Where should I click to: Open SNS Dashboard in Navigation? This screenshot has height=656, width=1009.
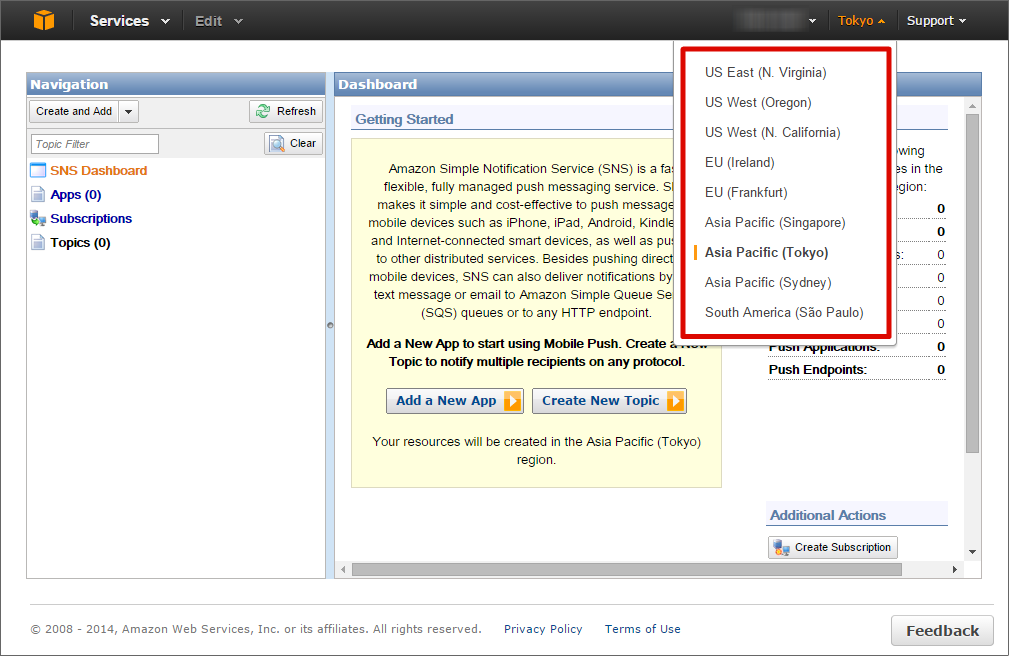coord(98,171)
